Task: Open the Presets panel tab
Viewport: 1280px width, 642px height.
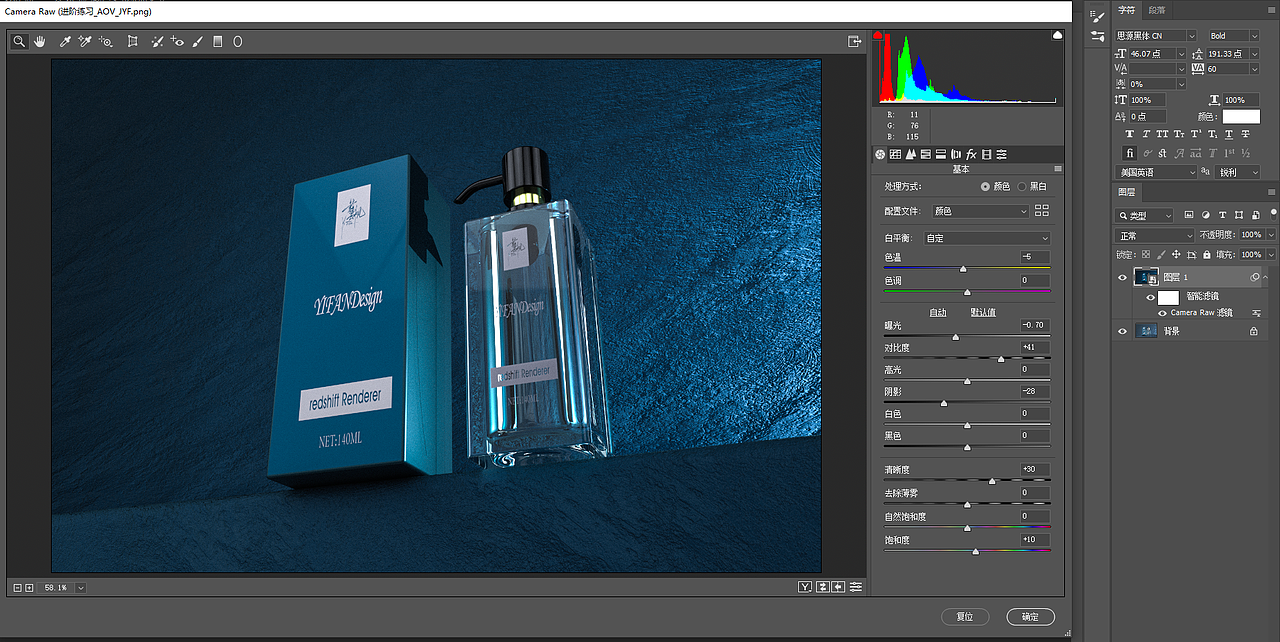Action: click(1001, 154)
